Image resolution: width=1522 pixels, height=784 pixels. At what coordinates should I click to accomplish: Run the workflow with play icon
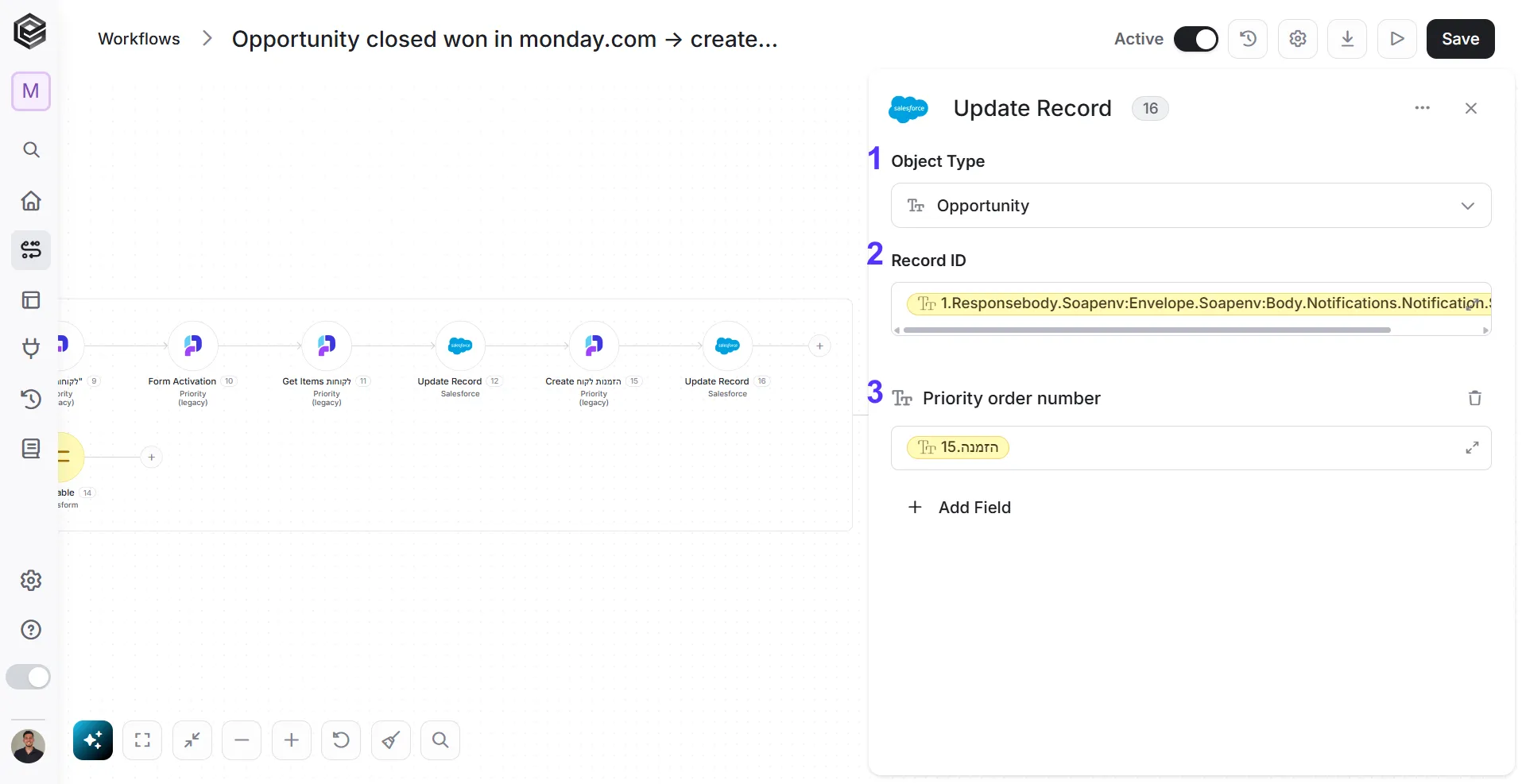pos(1397,39)
